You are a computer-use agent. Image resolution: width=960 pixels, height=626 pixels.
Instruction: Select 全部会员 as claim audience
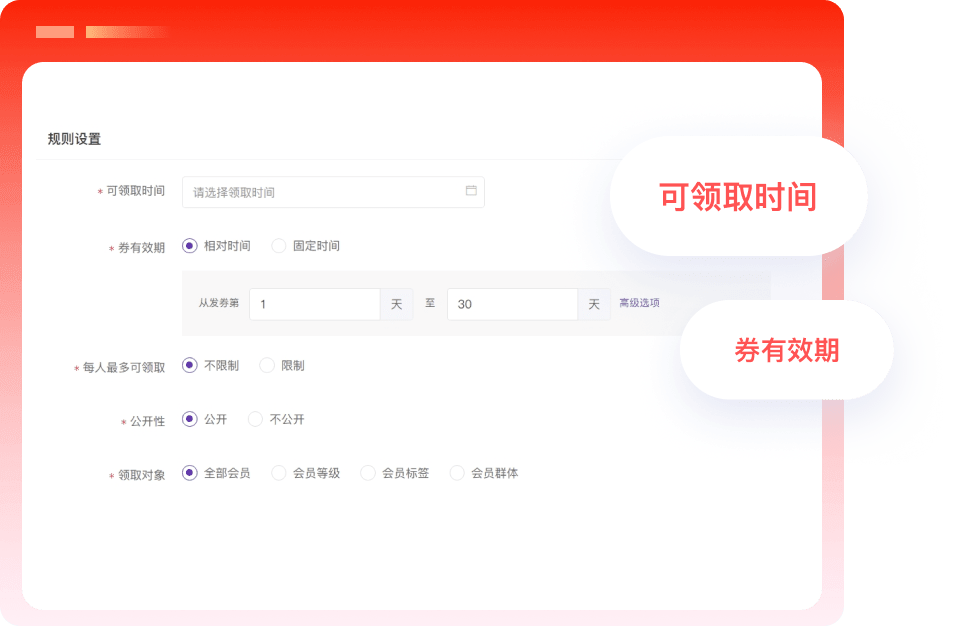(x=190, y=473)
